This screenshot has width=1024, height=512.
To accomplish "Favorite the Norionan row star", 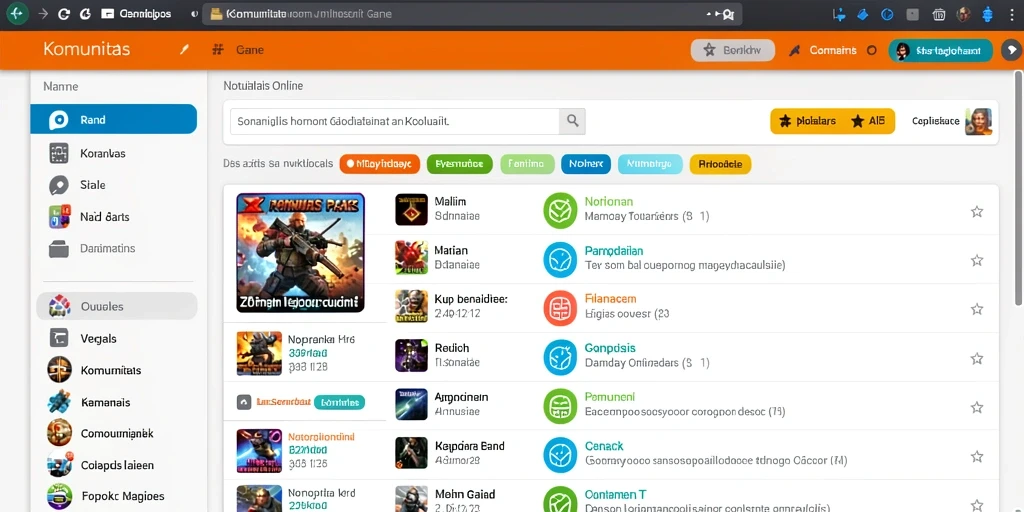I will click(x=977, y=211).
